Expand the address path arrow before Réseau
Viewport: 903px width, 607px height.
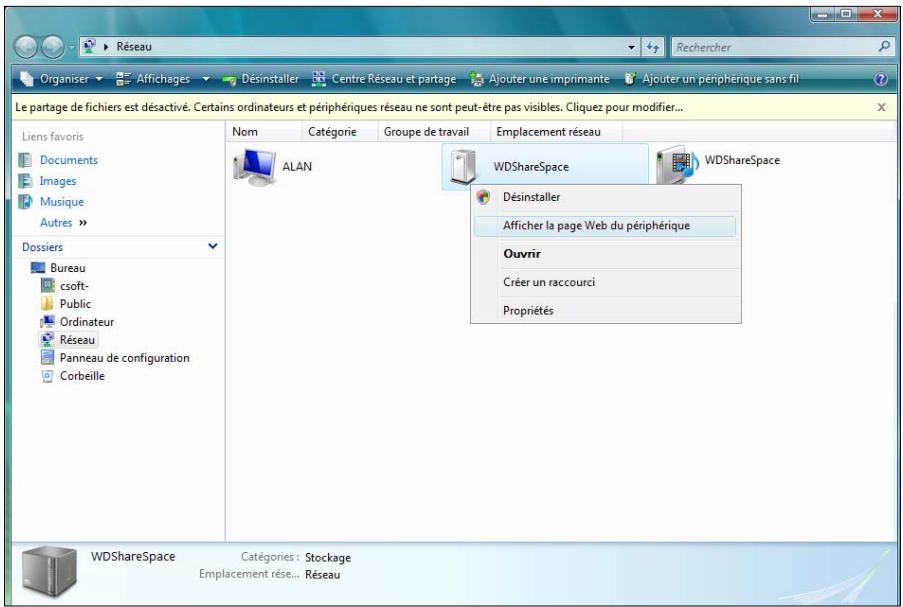[x=106, y=47]
